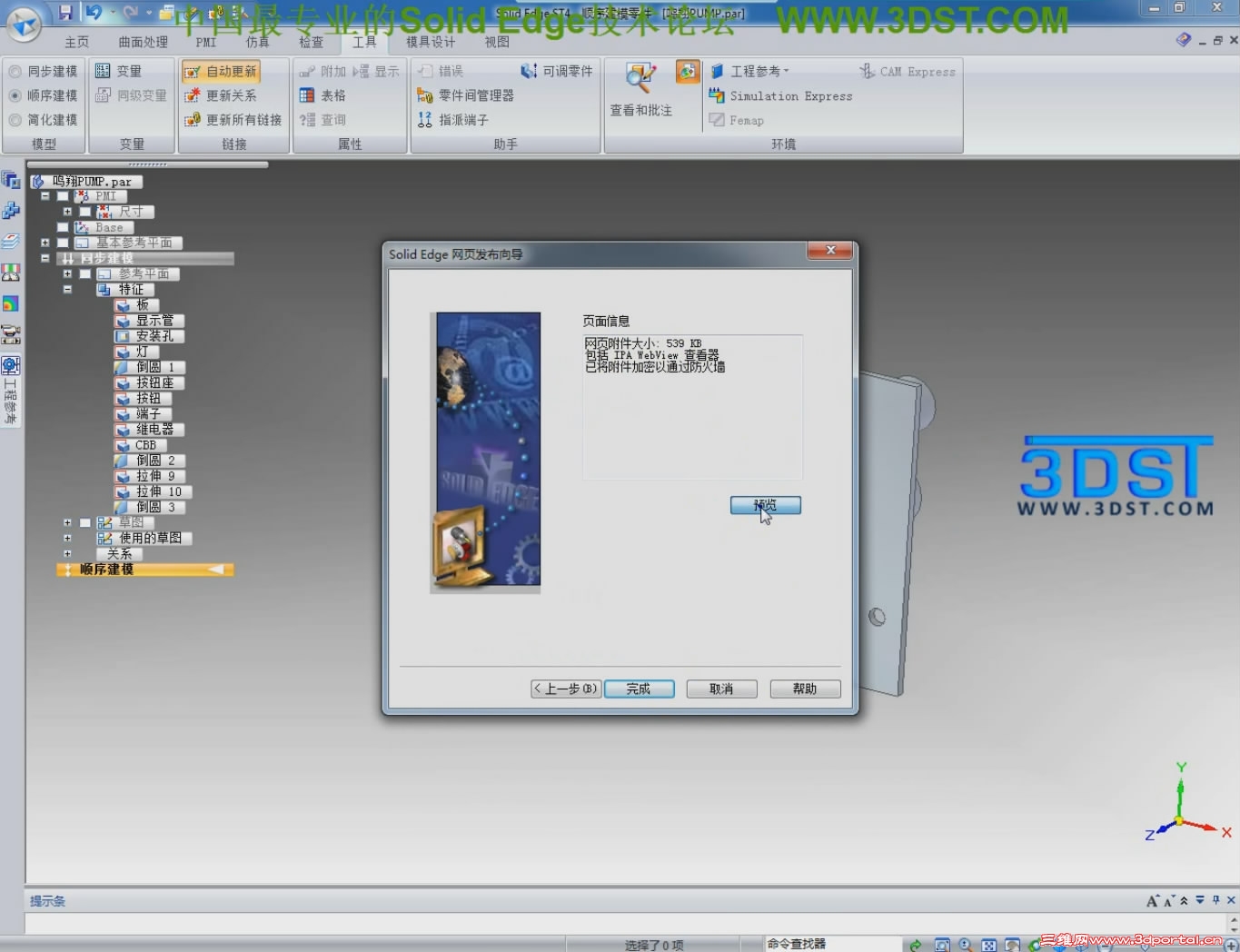Click the zoom-in plus at status bar slider

(1232, 945)
